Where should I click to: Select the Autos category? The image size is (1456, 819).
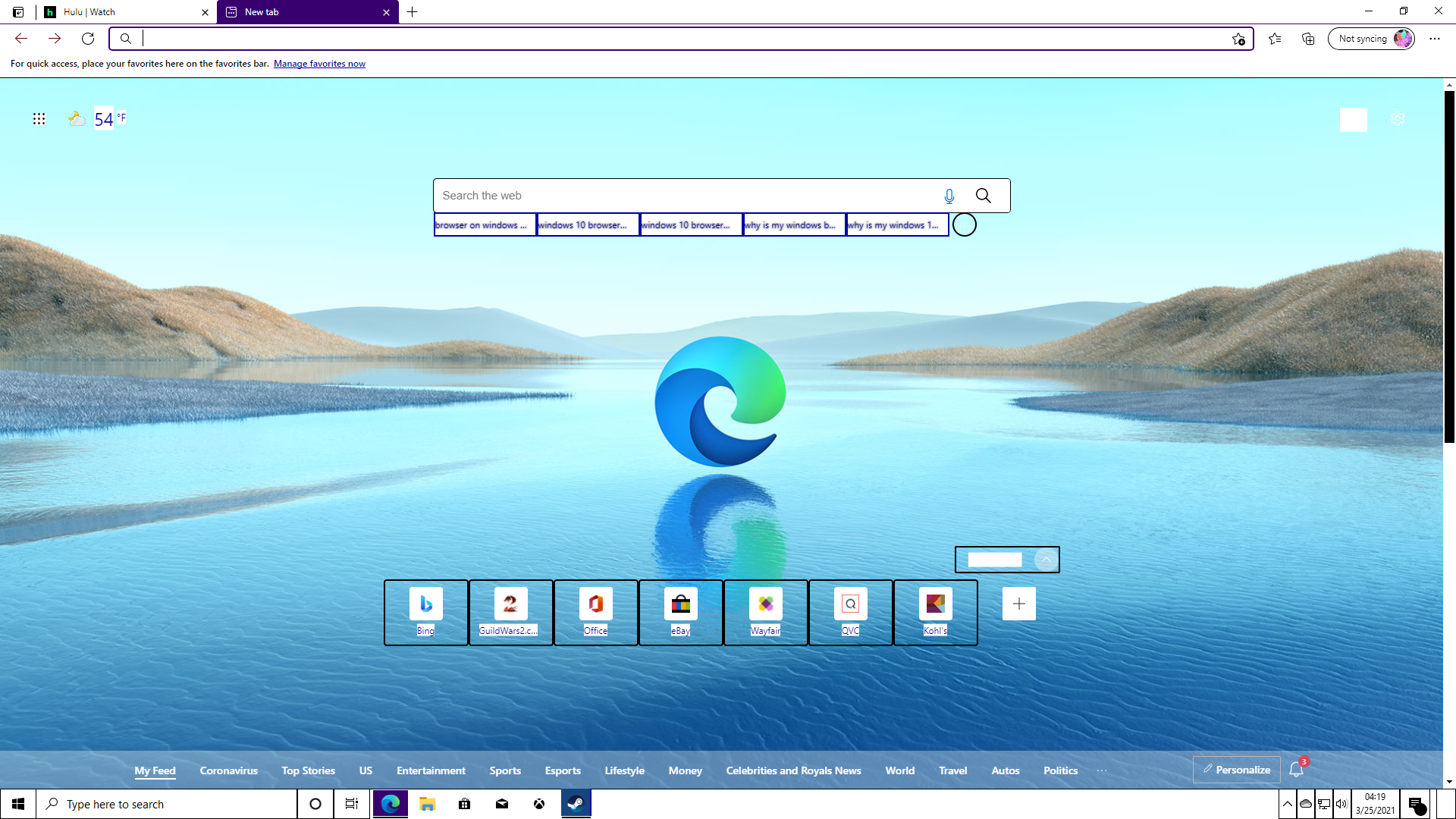point(1006,770)
